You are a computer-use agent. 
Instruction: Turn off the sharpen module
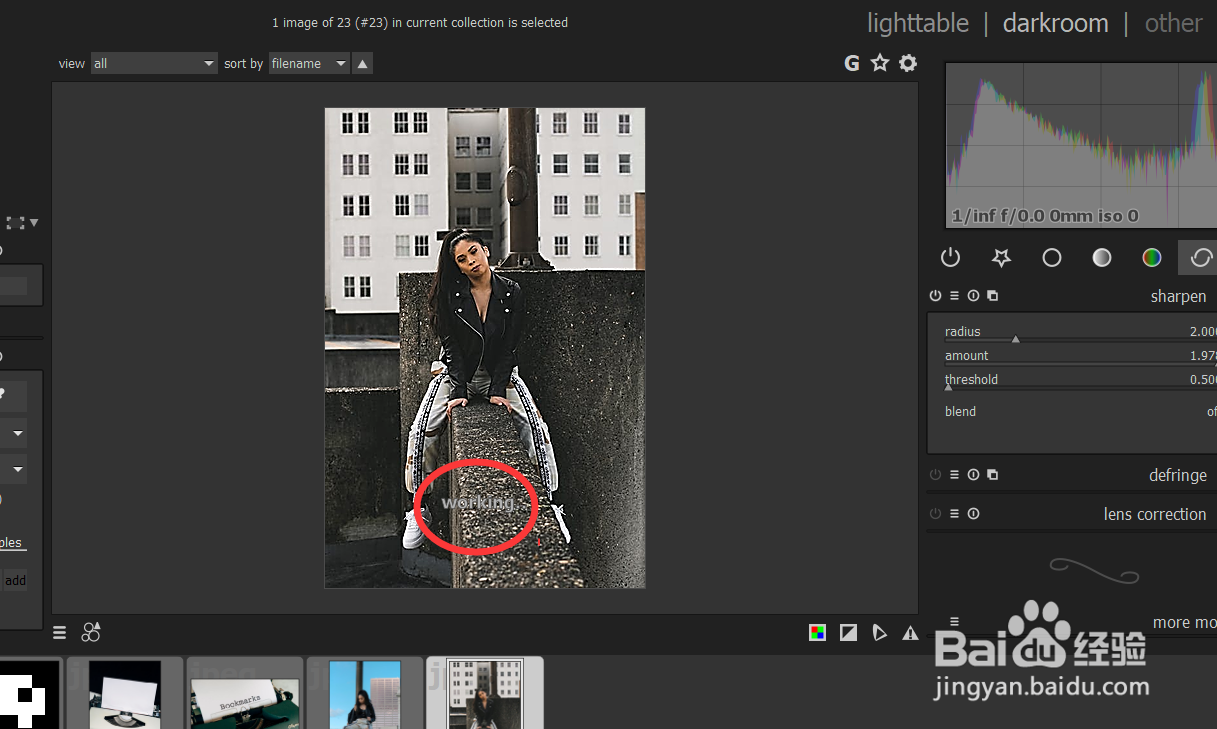click(x=935, y=296)
